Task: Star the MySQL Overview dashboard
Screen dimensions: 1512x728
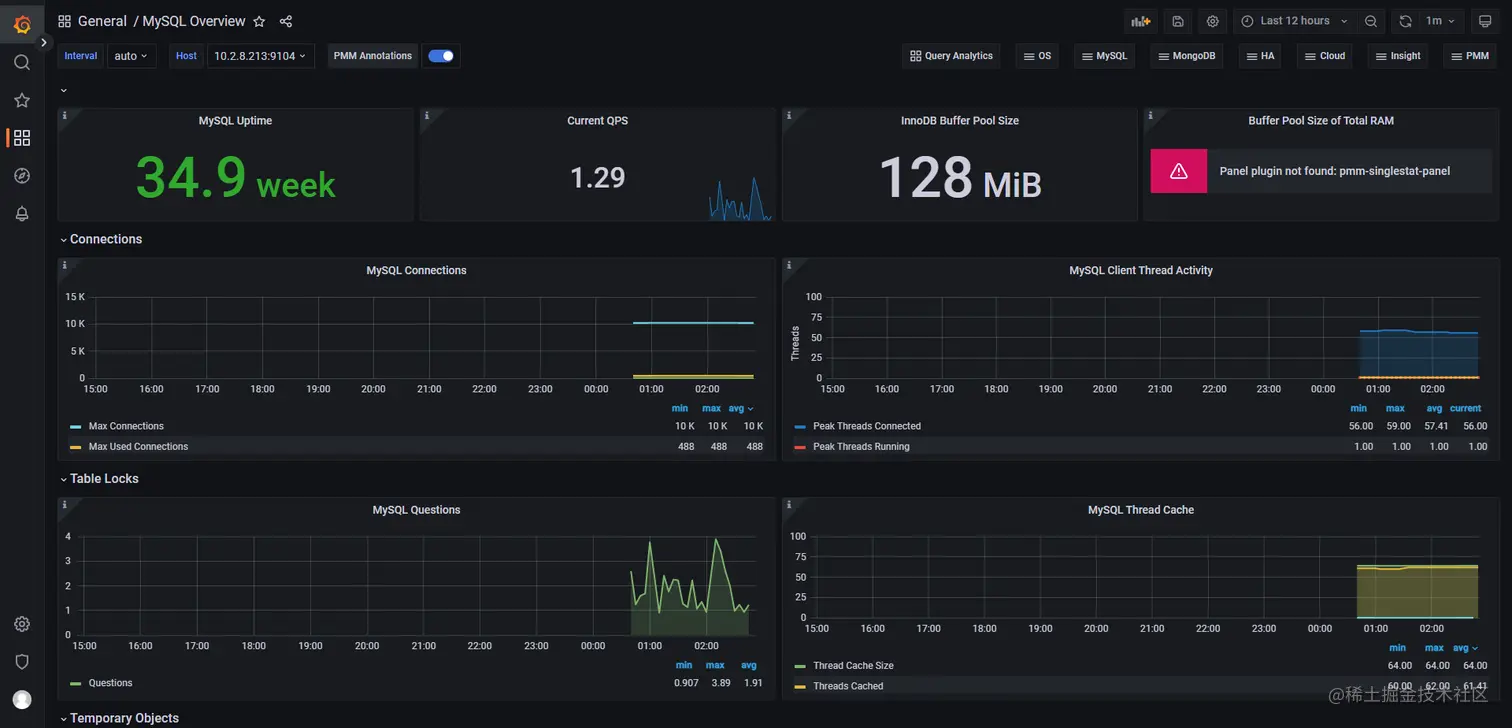Action: 259,21
